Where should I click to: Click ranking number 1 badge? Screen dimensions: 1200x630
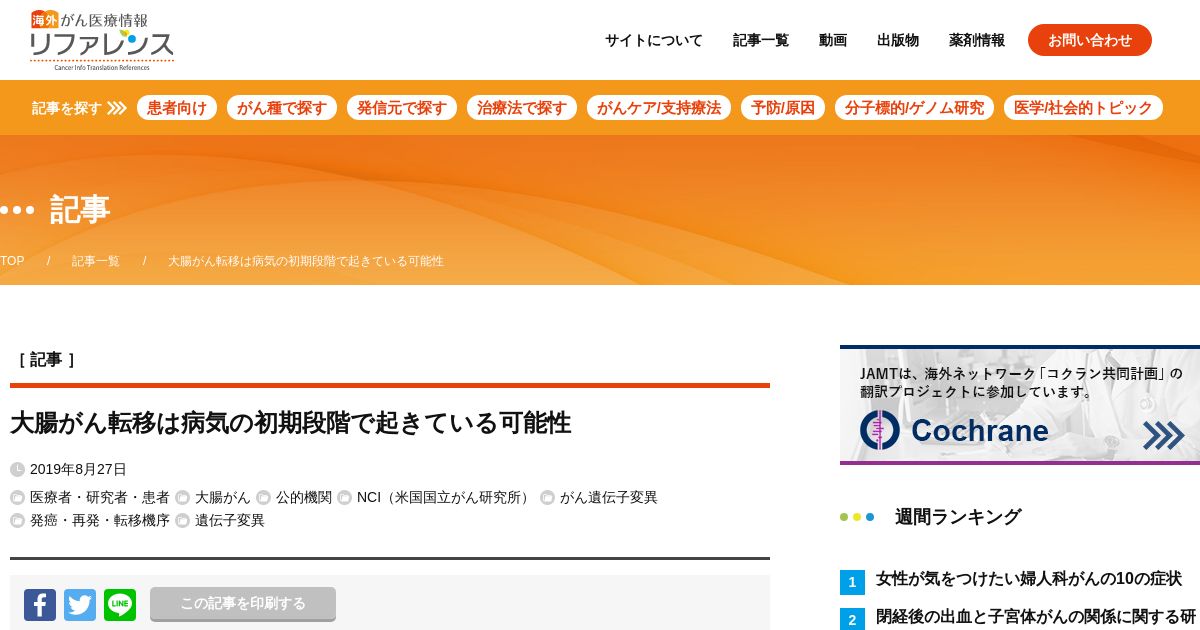tap(852, 582)
